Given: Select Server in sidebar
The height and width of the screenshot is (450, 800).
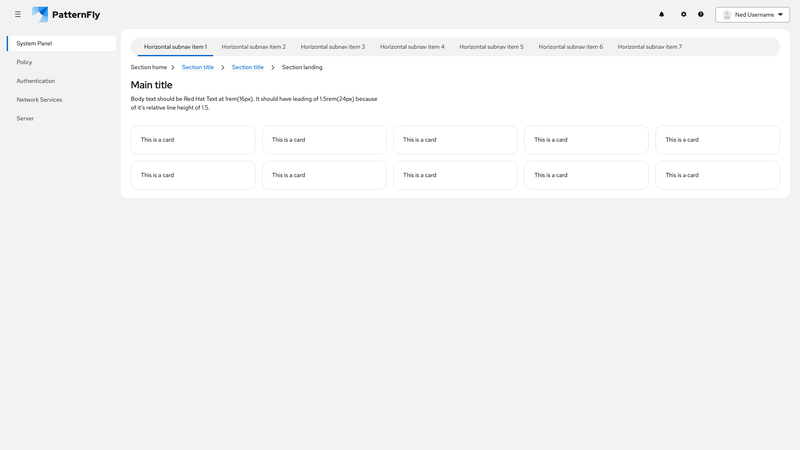Looking at the screenshot, I should [61, 118].
